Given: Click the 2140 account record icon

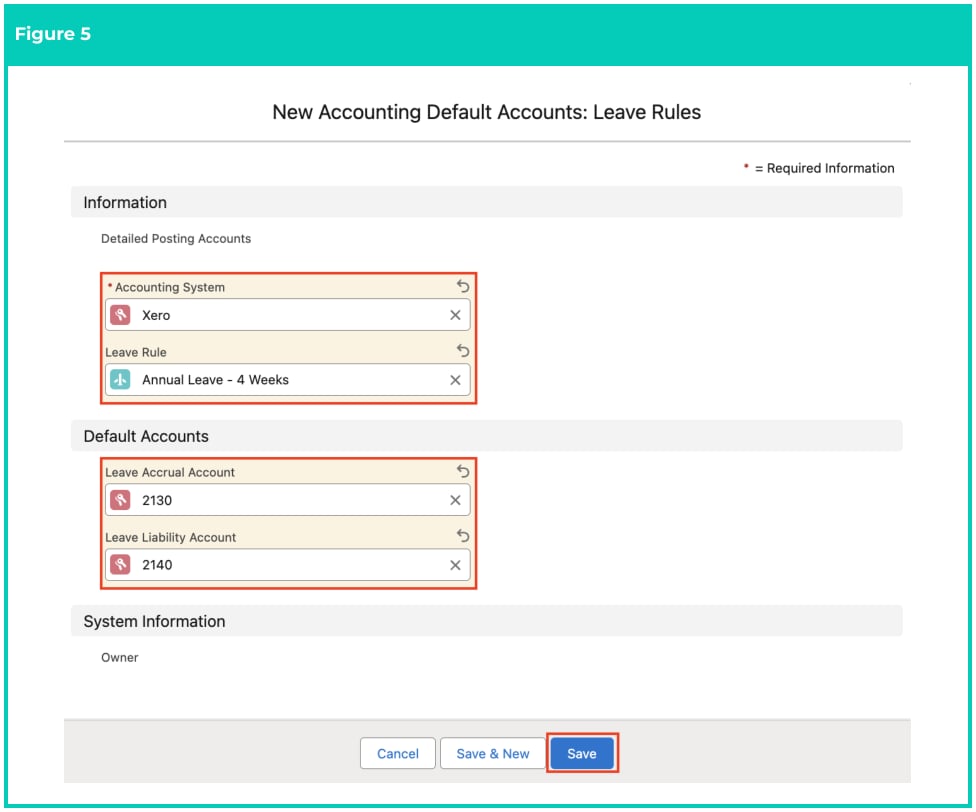Looking at the screenshot, I should 120,565.
